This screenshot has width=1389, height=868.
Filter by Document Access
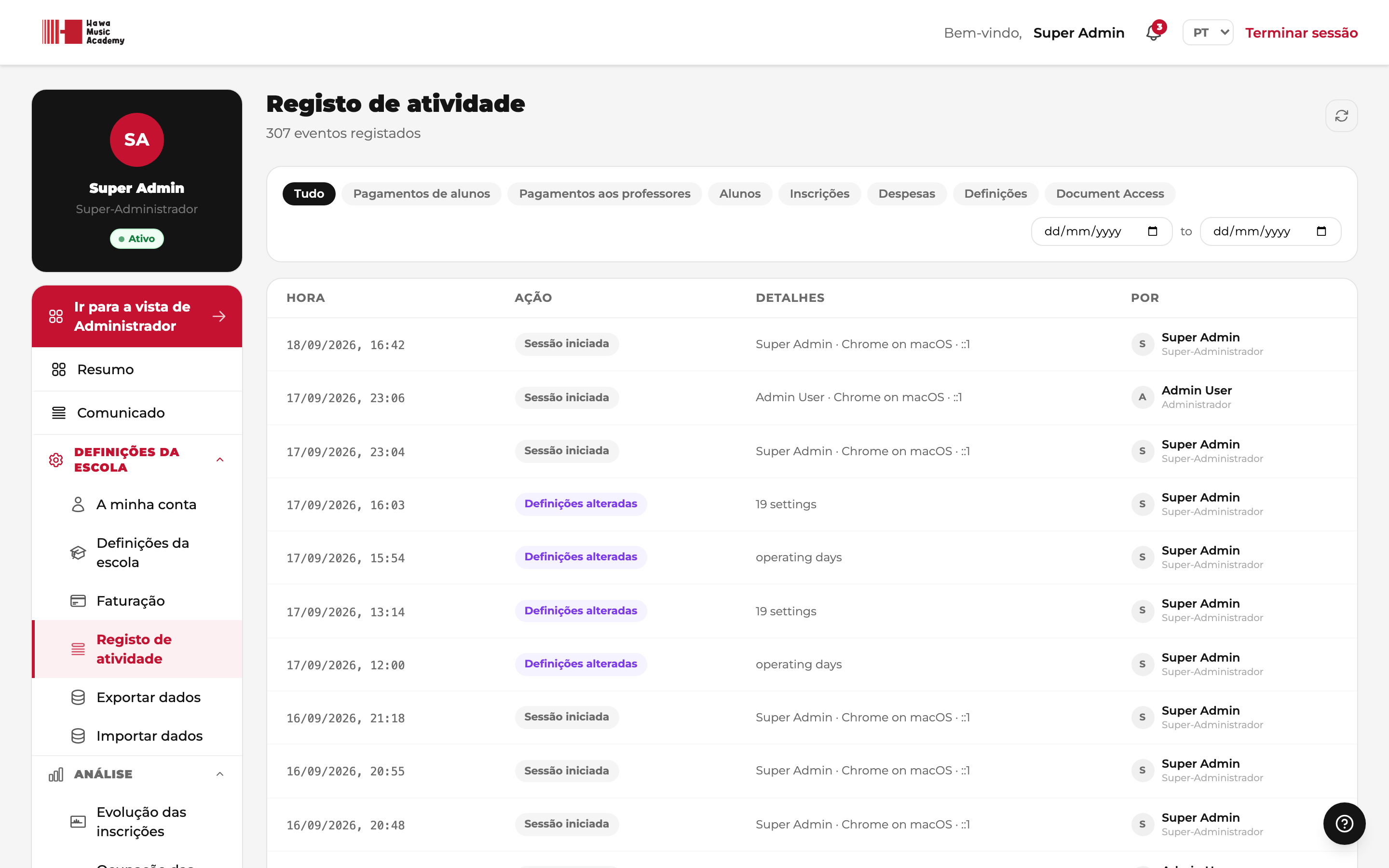1109,193
